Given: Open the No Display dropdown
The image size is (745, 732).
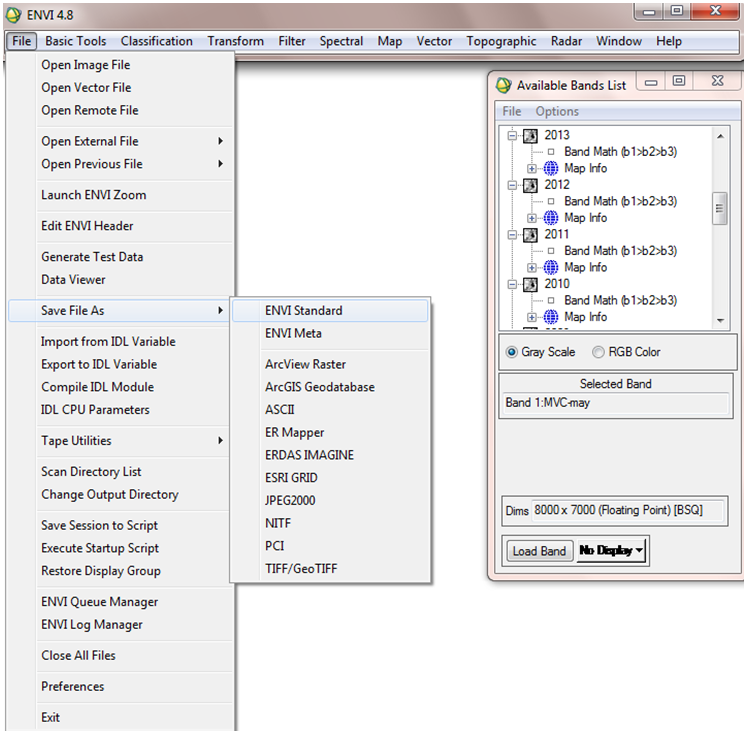Looking at the screenshot, I should (611, 551).
